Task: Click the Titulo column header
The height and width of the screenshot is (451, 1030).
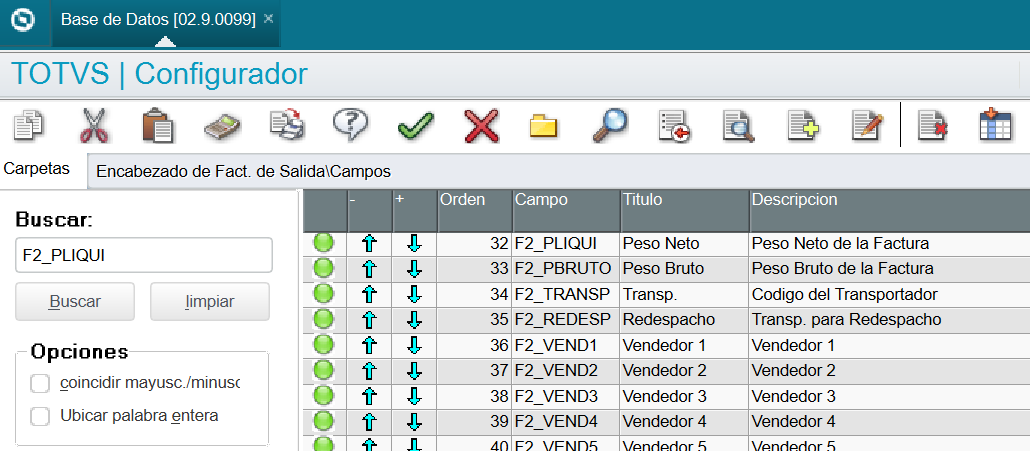Action: [x=684, y=210]
